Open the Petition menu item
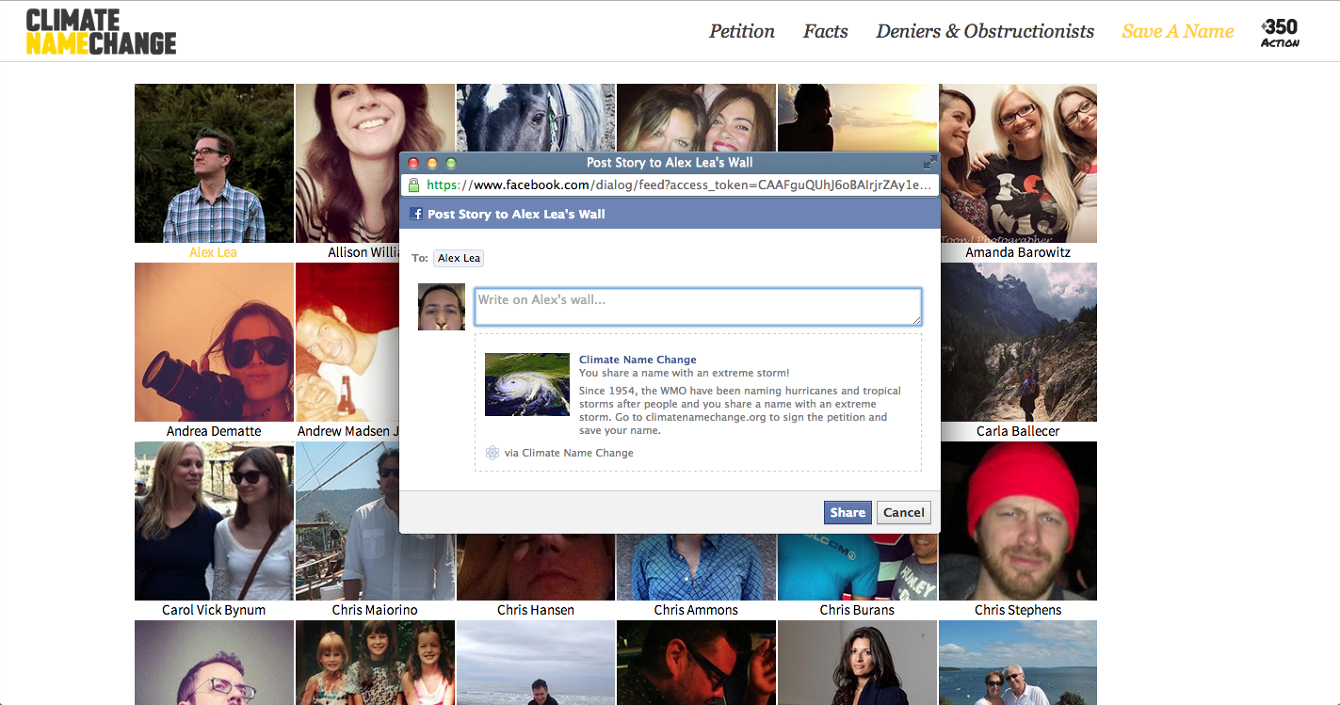Screen dimensions: 1340x705 coord(742,31)
